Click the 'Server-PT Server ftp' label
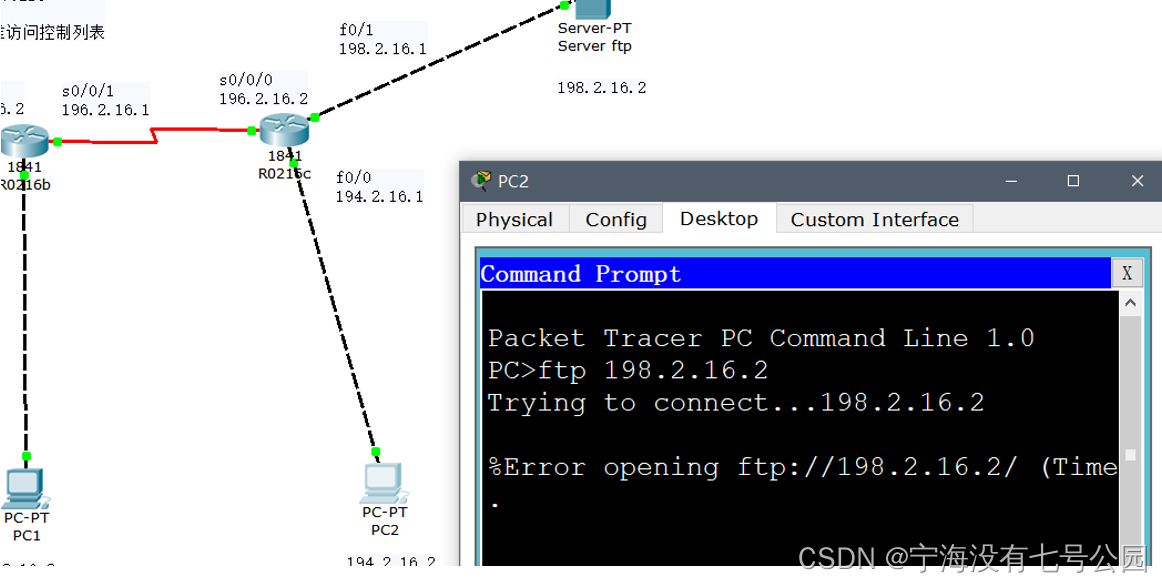Screen dimensions: 1162x583 [594, 37]
